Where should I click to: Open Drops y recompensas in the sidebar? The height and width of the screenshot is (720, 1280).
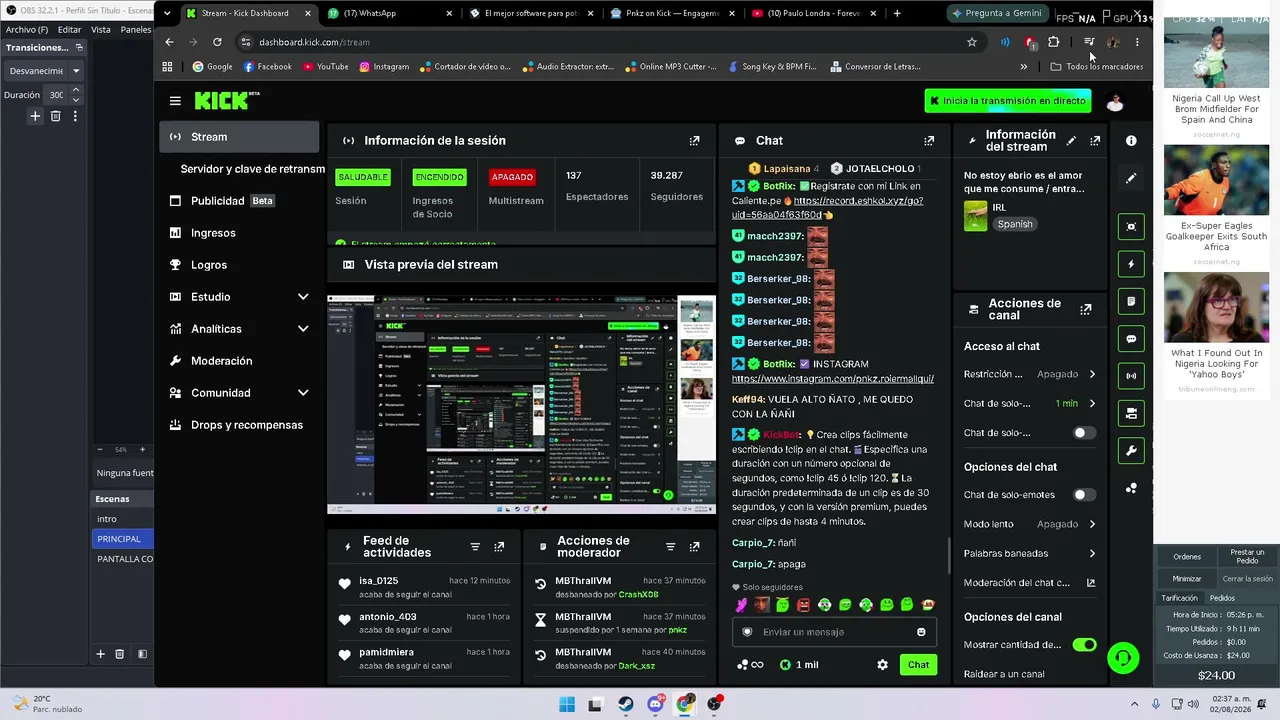[240, 425]
